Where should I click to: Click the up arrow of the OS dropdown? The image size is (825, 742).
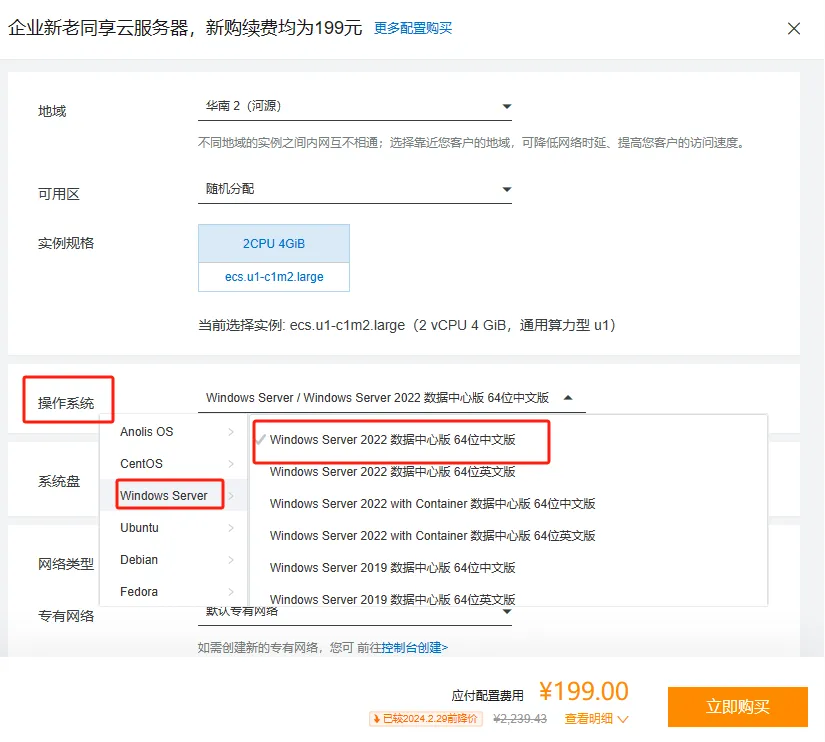tap(568, 398)
